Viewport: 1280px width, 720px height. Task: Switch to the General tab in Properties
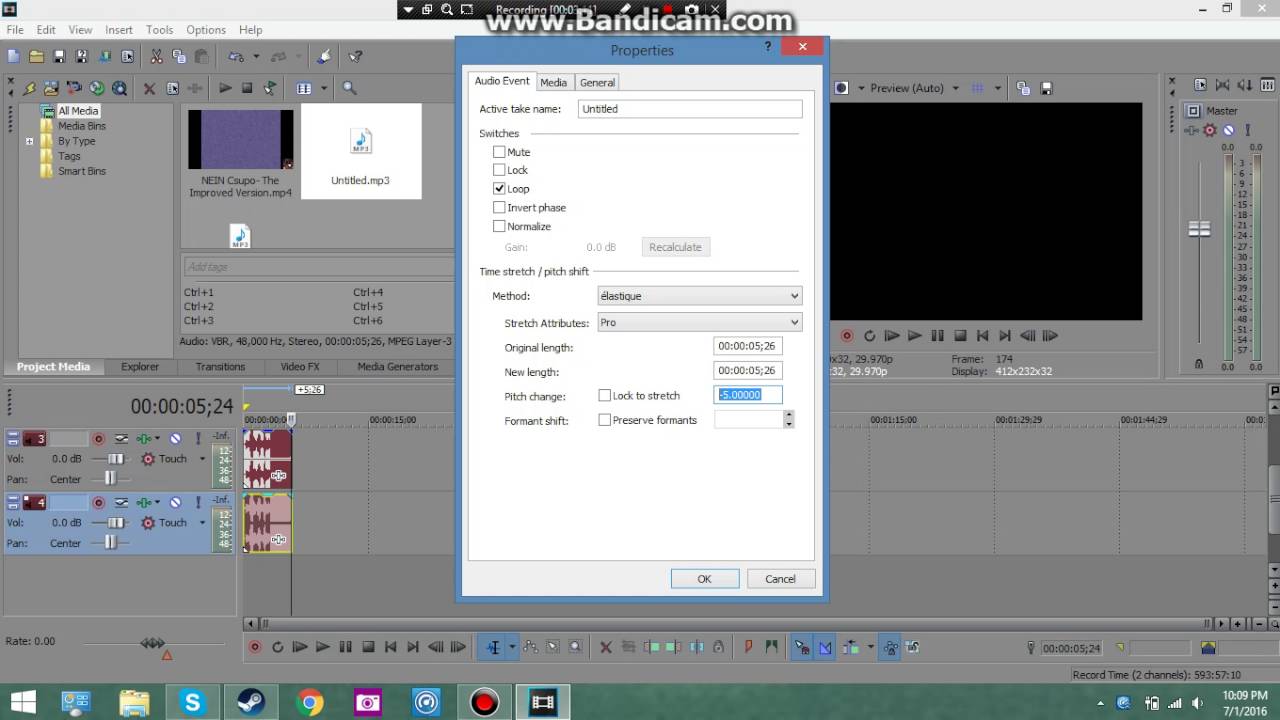pyautogui.click(x=597, y=82)
